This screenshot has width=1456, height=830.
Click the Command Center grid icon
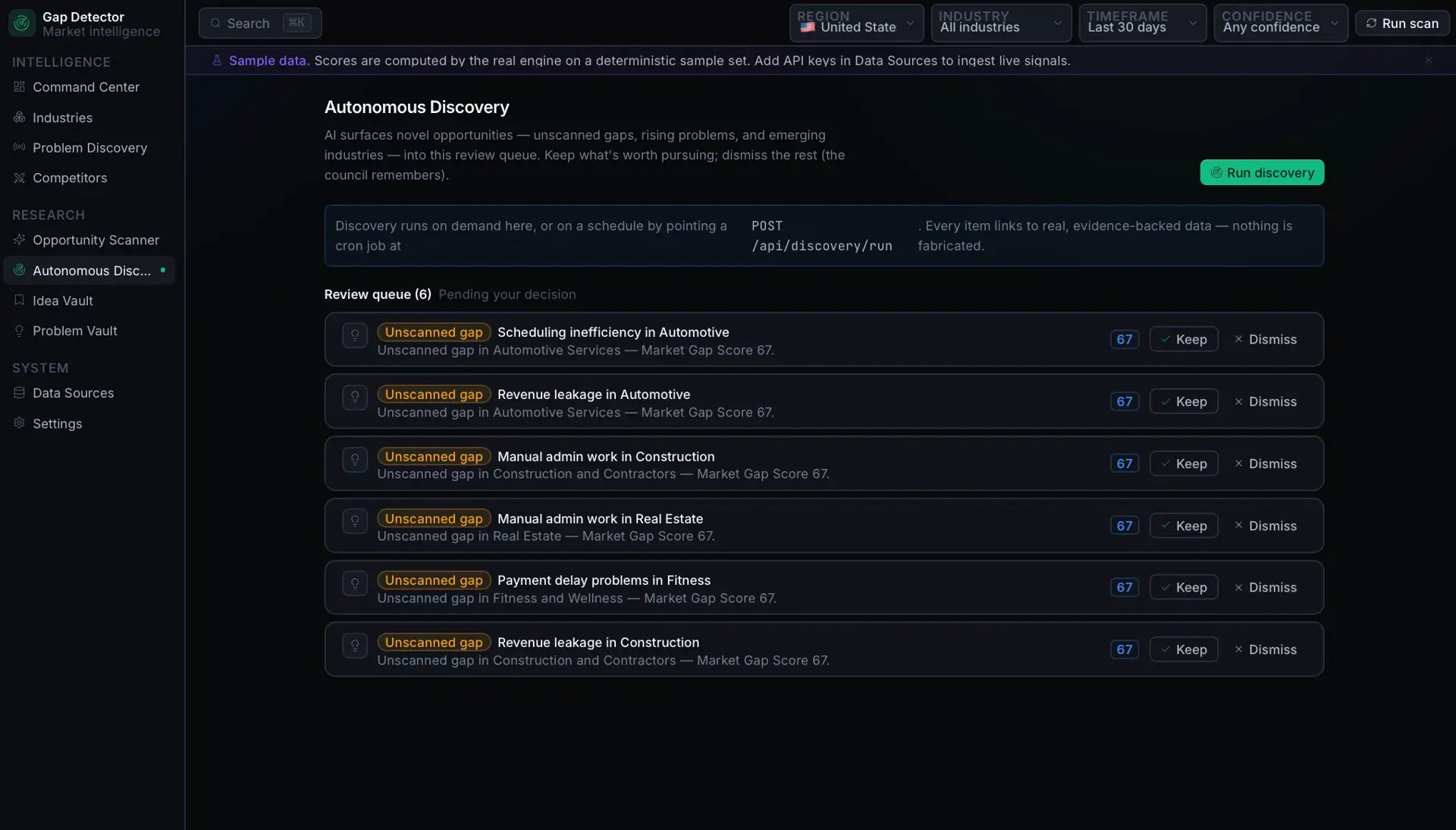click(x=19, y=86)
